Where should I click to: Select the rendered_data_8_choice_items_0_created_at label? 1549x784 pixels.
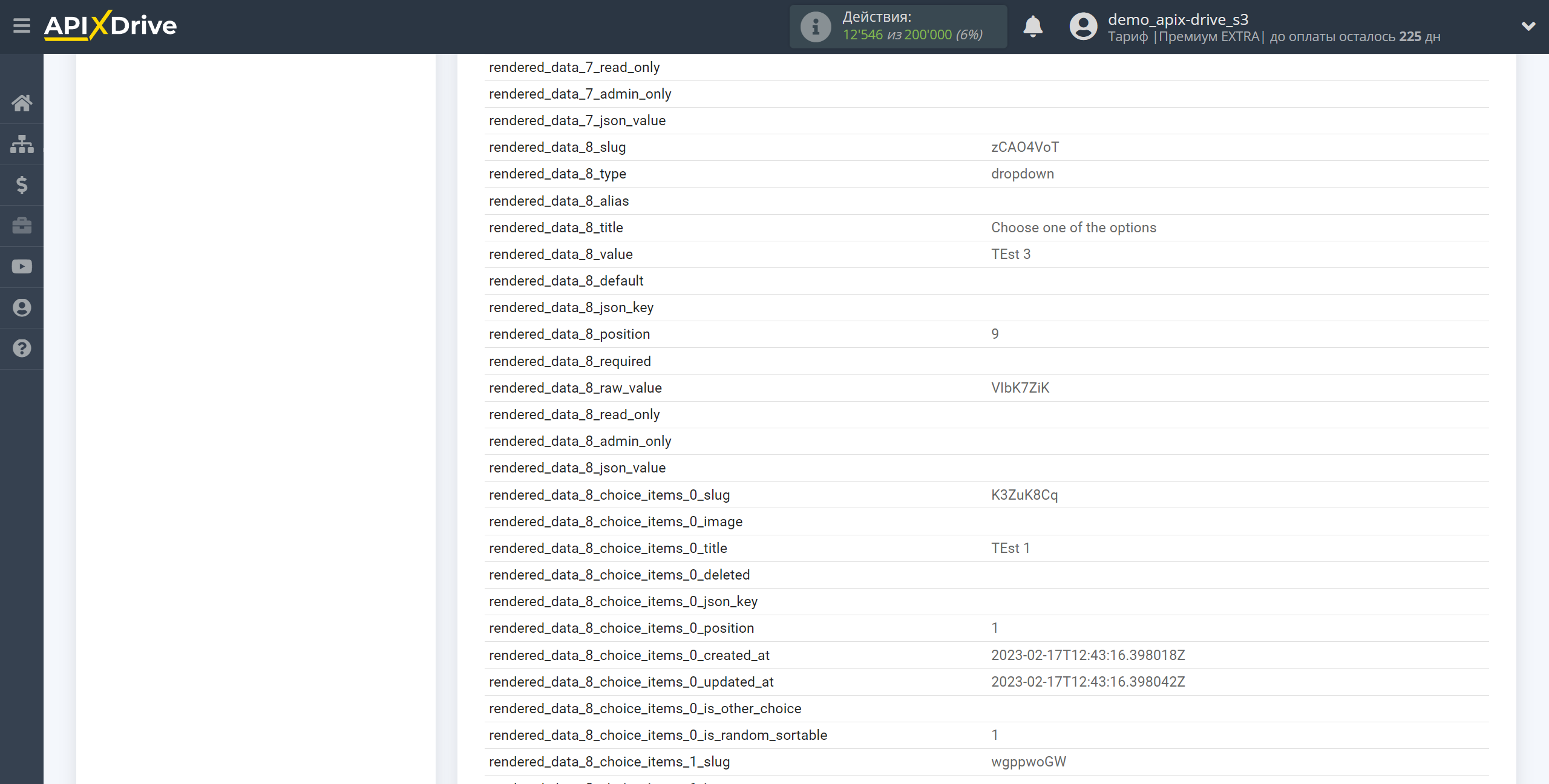click(629, 655)
